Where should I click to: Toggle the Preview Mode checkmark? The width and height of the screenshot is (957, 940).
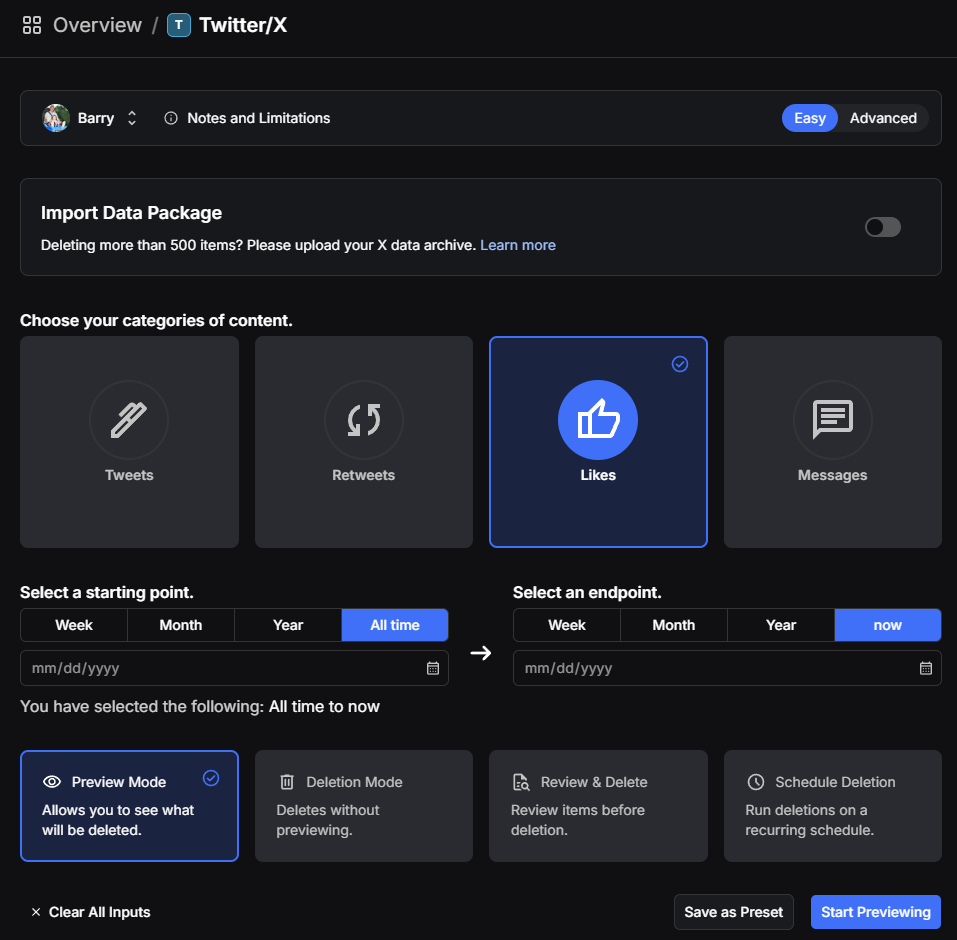point(211,778)
